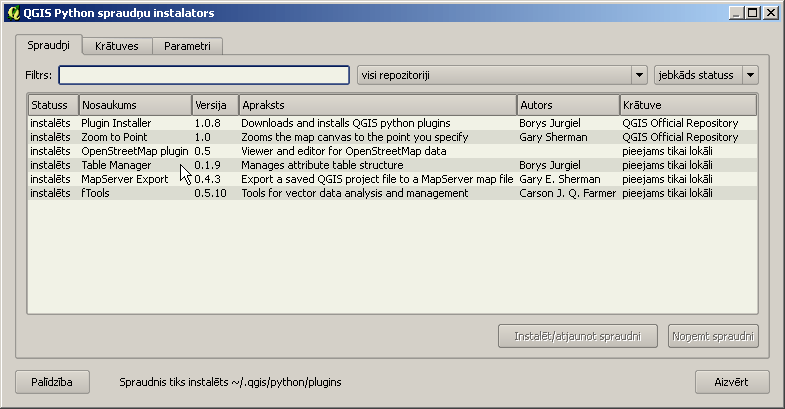Click 'Tools for vector data analysis' description
This screenshot has height=409, width=785.
click(x=354, y=193)
